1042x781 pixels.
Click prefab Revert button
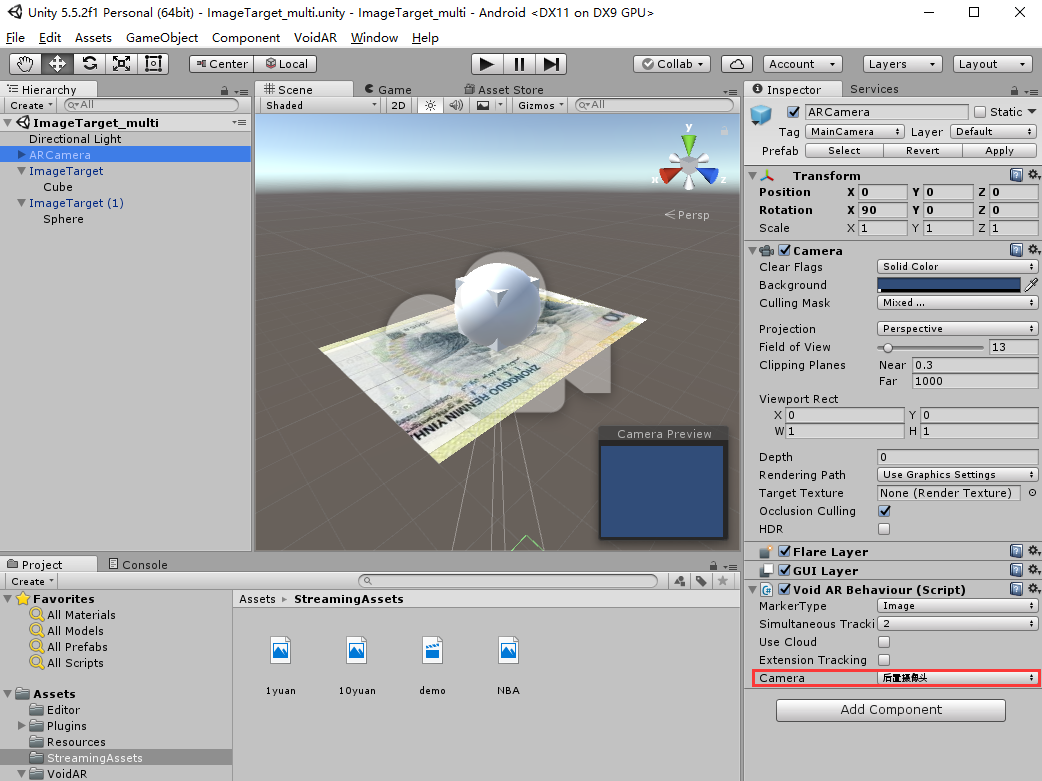point(922,151)
